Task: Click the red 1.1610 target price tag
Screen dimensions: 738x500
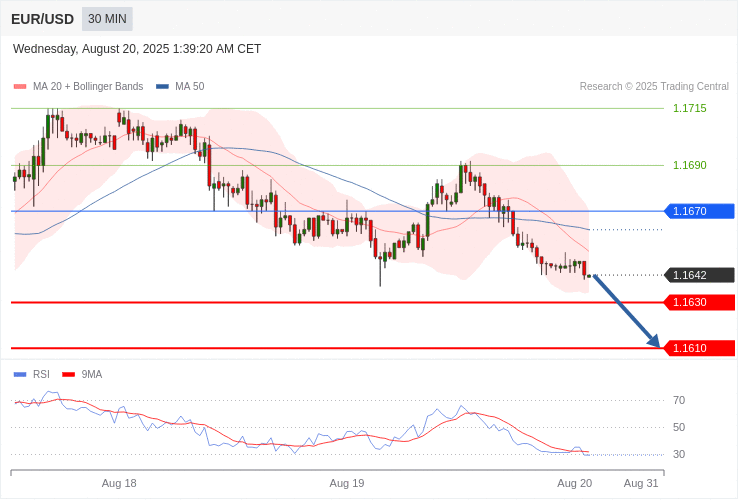Action: tap(699, 348)
